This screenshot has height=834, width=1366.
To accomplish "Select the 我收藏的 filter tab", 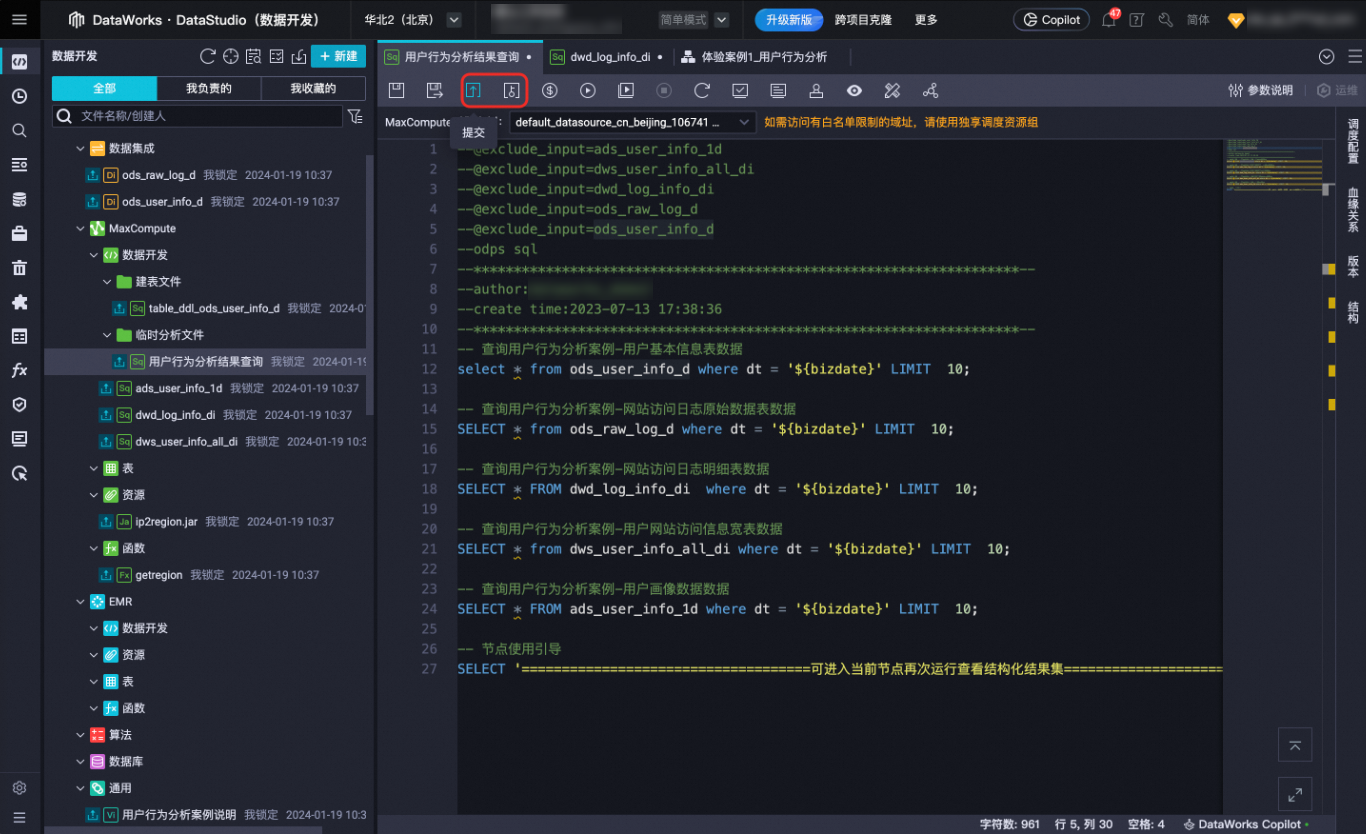I will pos(313,89).
